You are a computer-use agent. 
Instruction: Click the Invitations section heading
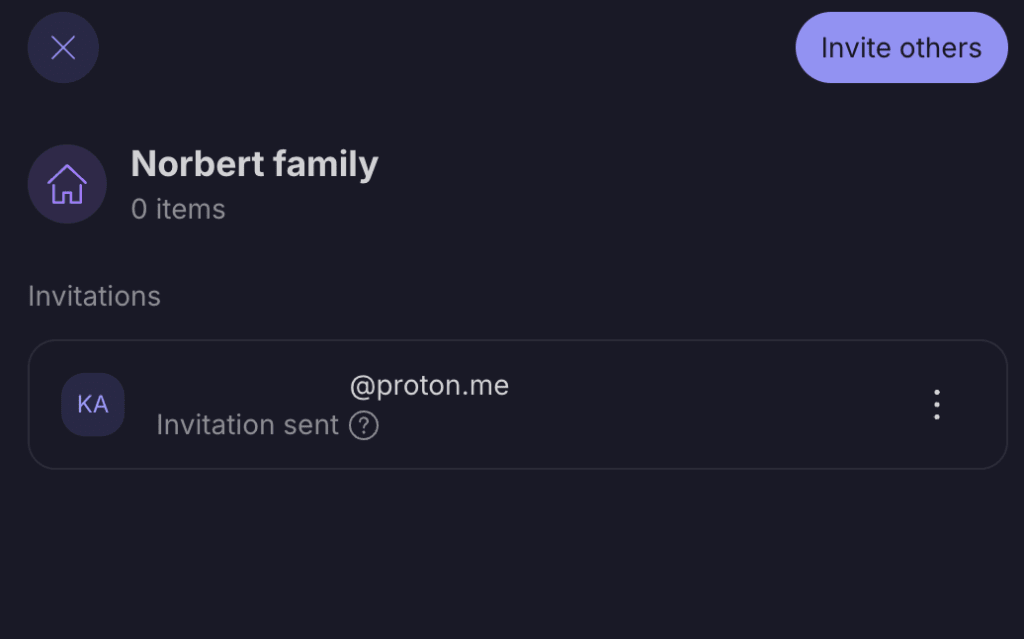94,296
